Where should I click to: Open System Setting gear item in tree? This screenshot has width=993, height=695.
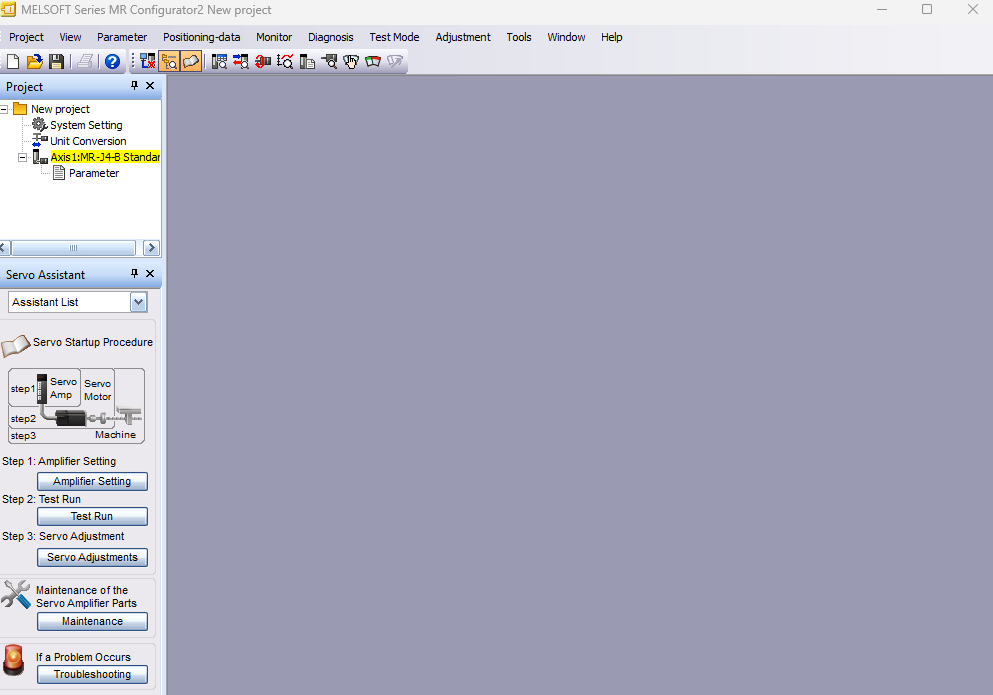[85, 125]
